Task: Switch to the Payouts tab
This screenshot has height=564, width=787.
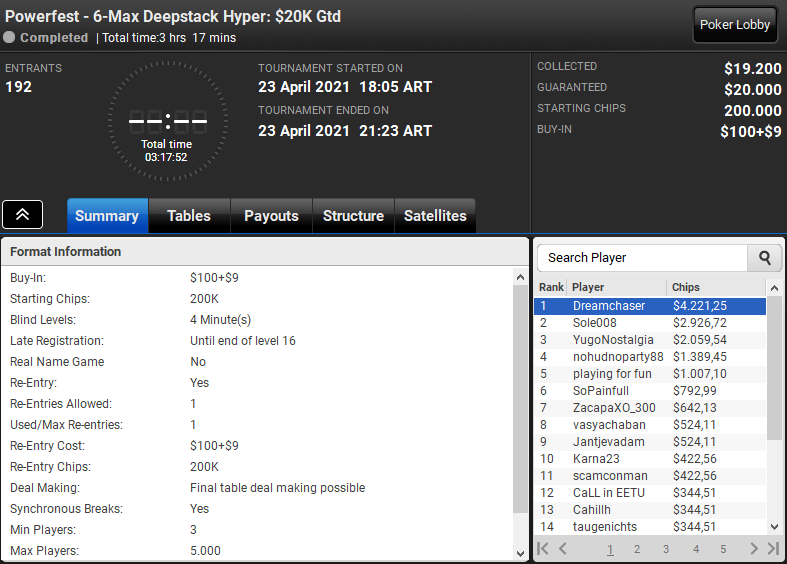Action: pos(272,216)
